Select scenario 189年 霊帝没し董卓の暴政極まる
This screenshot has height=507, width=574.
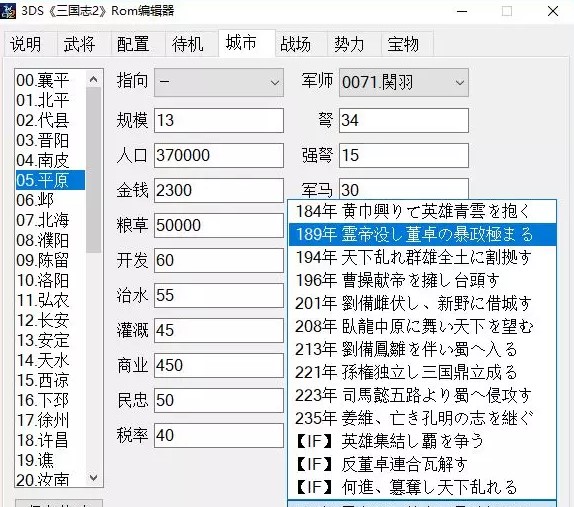tap(422, 234)
